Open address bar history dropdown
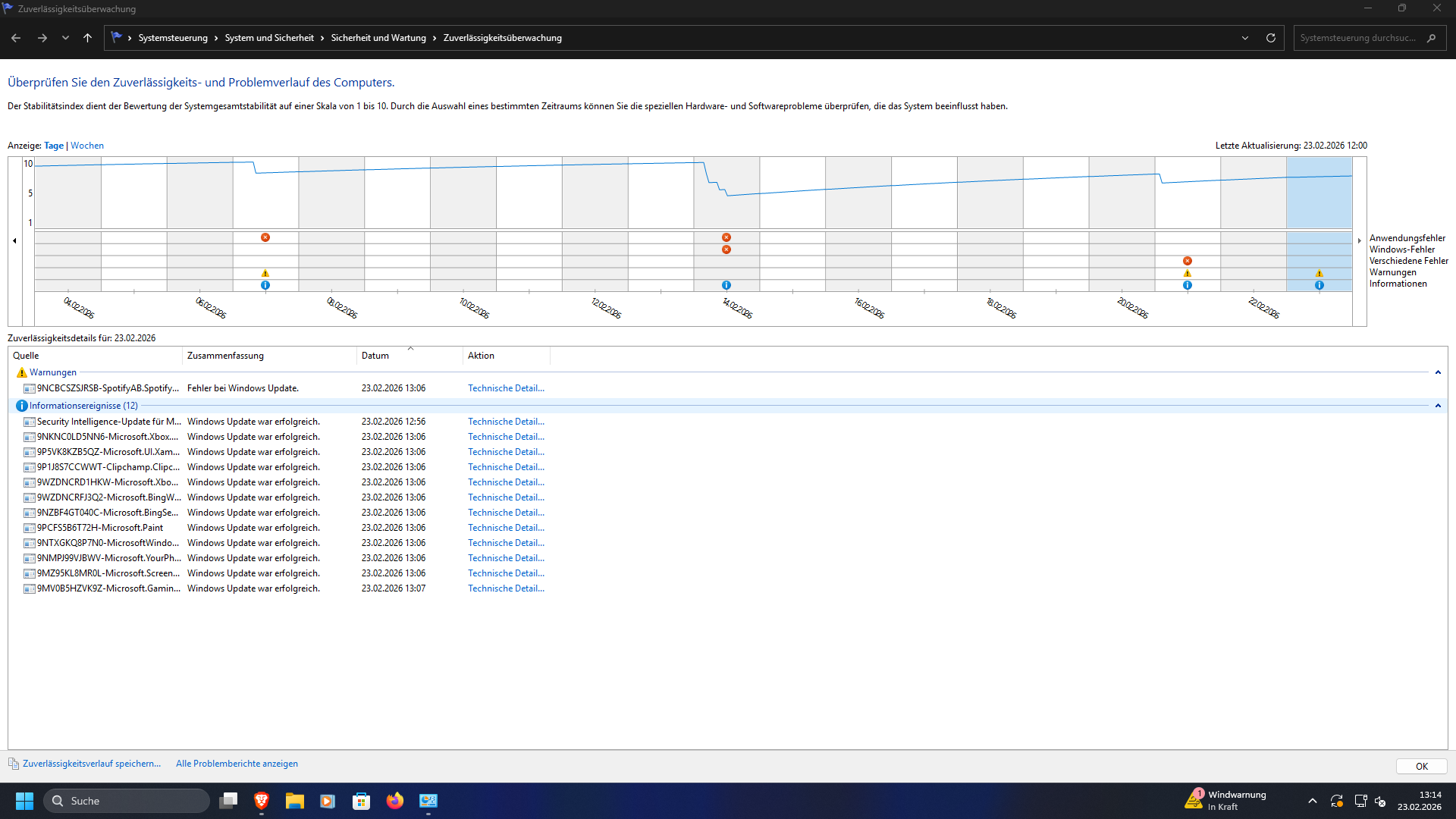Image resolution: width=1456 pixels, height=819 pixels. coord(1245,38)
